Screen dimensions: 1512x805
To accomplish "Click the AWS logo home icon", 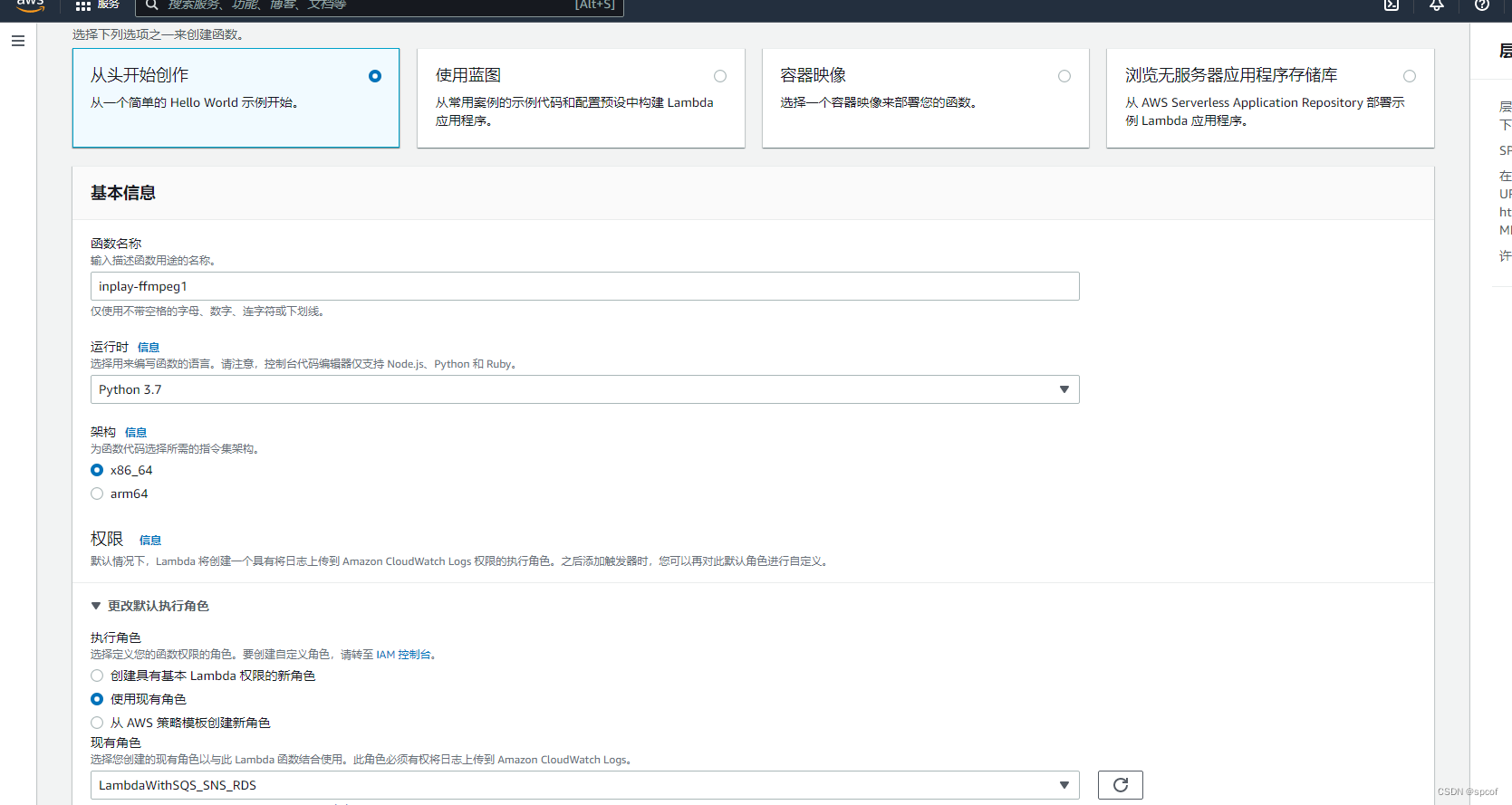I will (31, 5).
